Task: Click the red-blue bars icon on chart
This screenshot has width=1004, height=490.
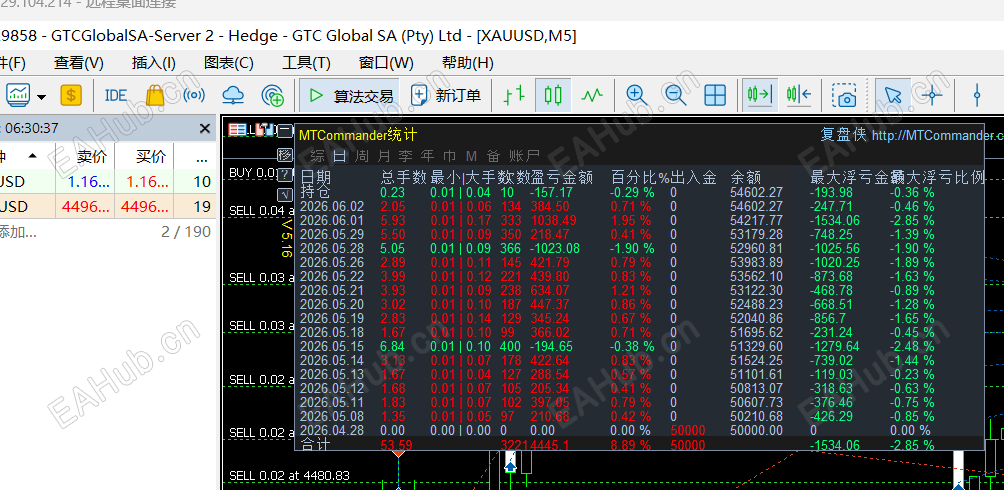Action: tap(264, 130)
